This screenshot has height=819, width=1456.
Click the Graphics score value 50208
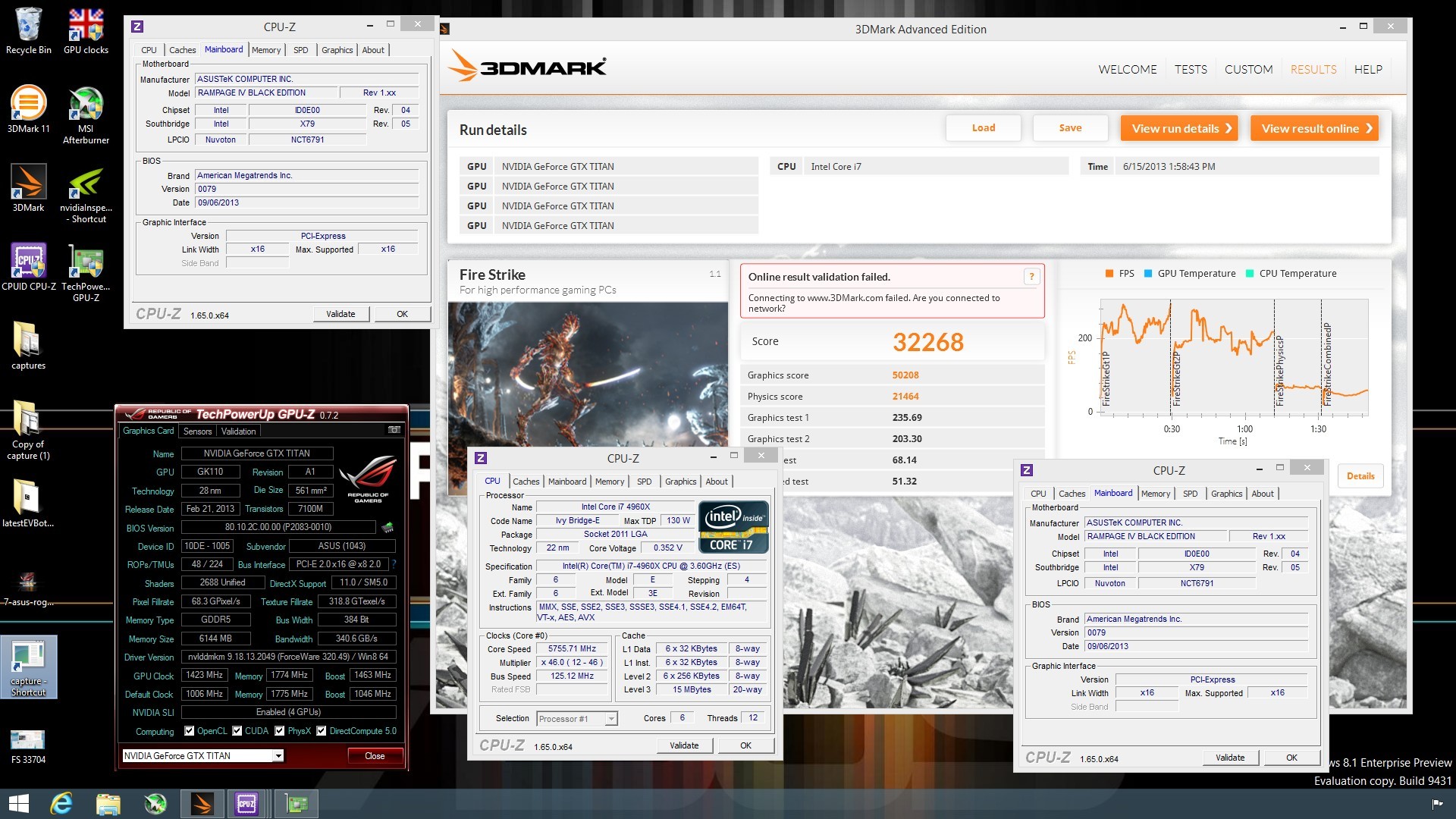[x=905, y=375]
